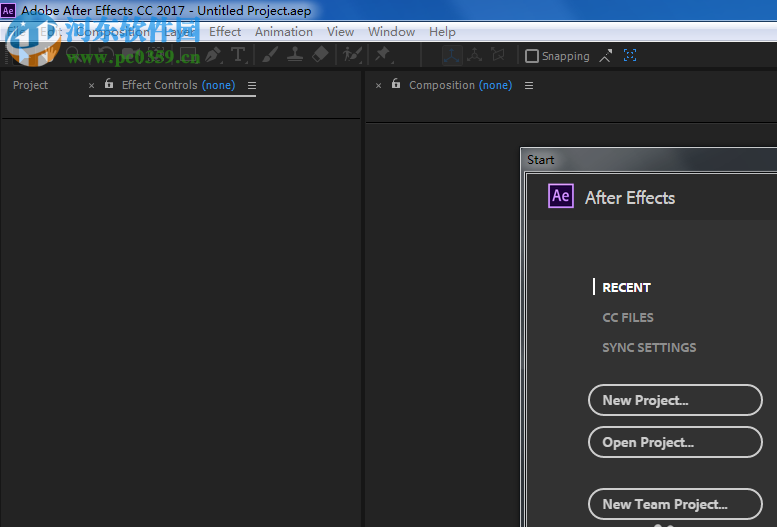The height and width of the screenshot is (527, 777).
Task: Open the Composition menu
Action: pos(112,32)
